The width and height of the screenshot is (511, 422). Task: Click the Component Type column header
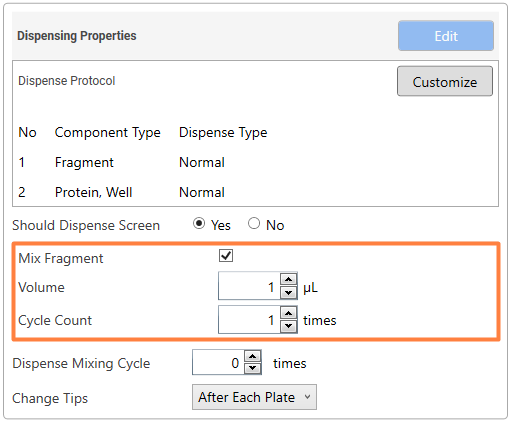tap(108, 133)
